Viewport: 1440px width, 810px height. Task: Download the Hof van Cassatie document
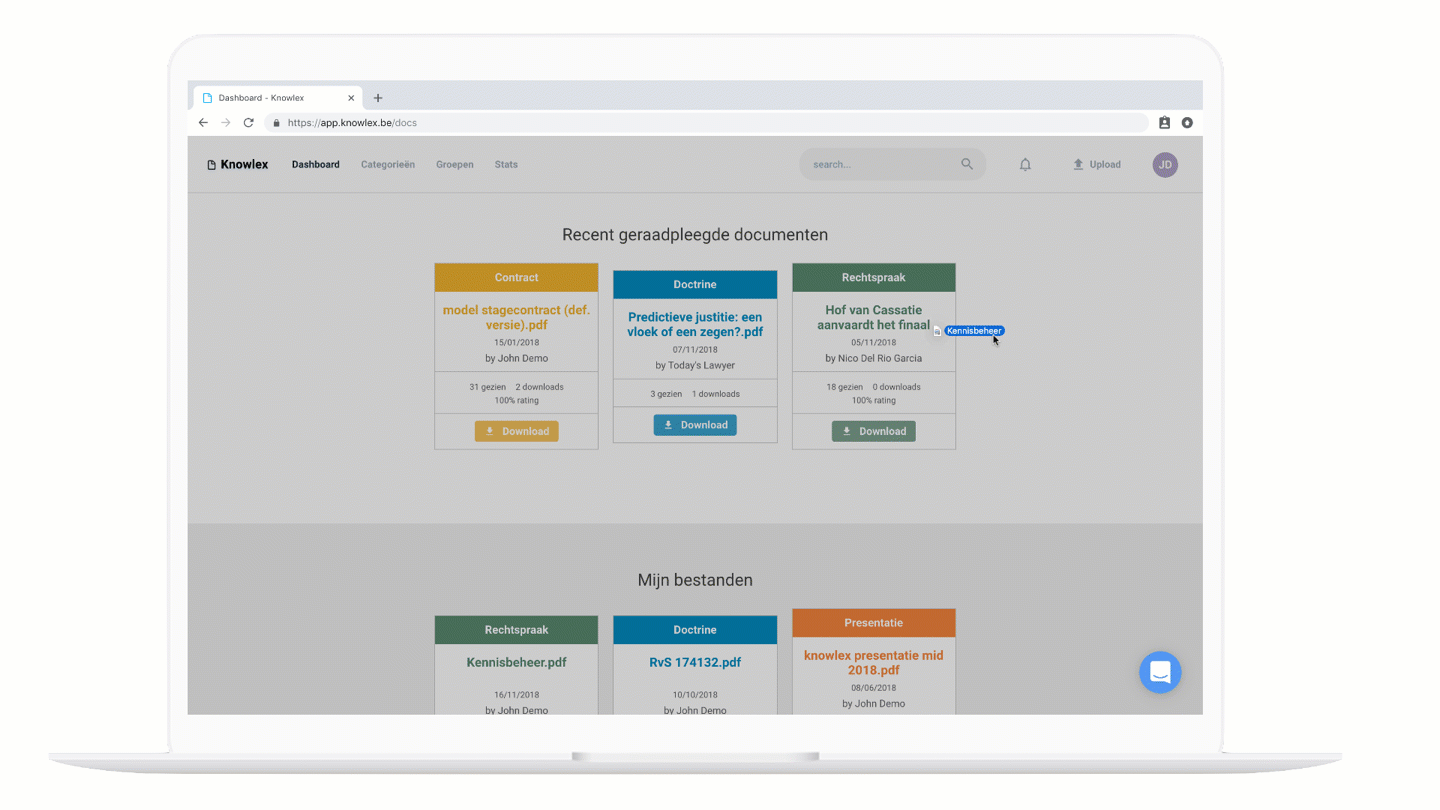point(874,431)
